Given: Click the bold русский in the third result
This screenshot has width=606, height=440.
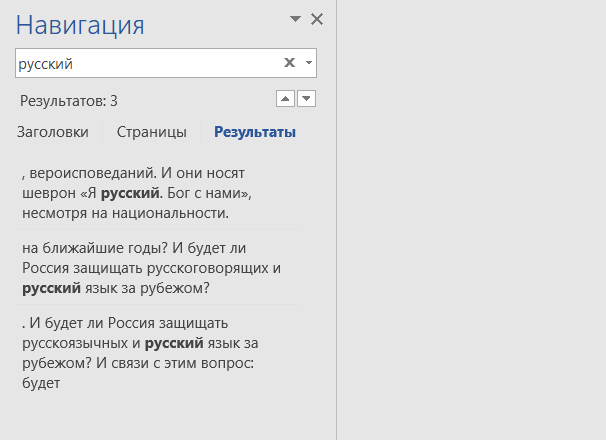Looking at the screenshot, I should 174,343.
